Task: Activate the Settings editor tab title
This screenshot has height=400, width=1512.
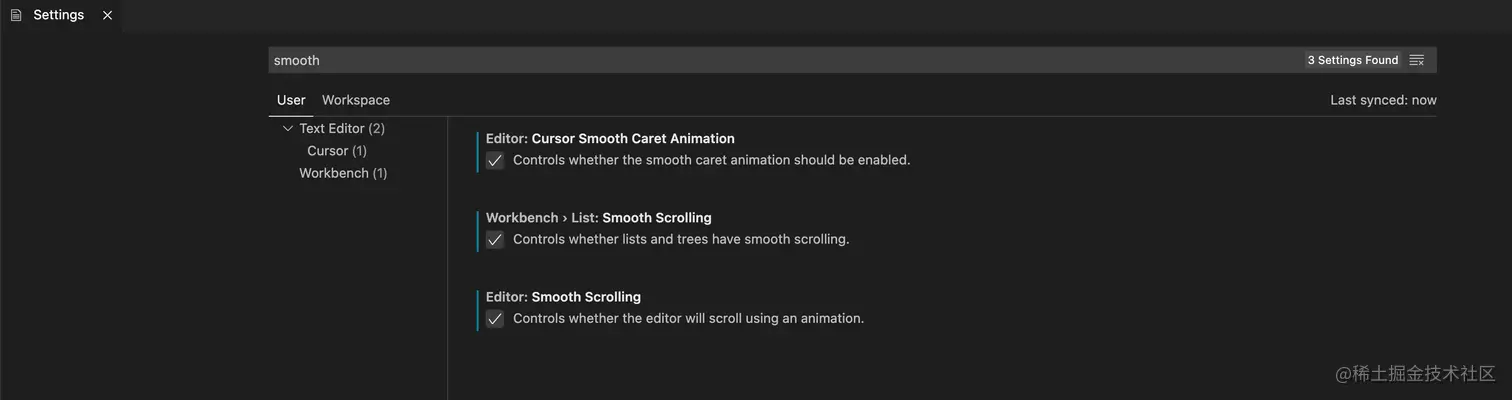Action: pos(58,15)
